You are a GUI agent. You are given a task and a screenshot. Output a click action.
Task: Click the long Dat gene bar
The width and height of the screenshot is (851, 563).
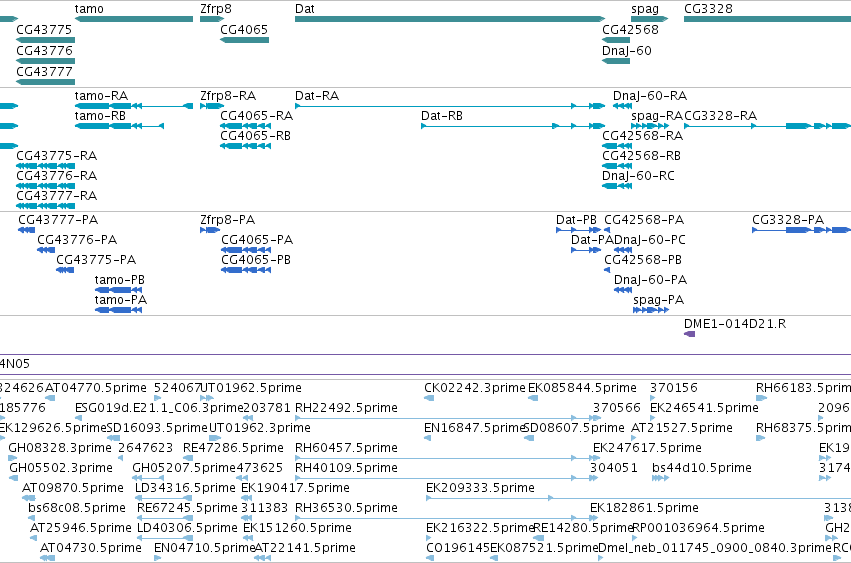450,19
